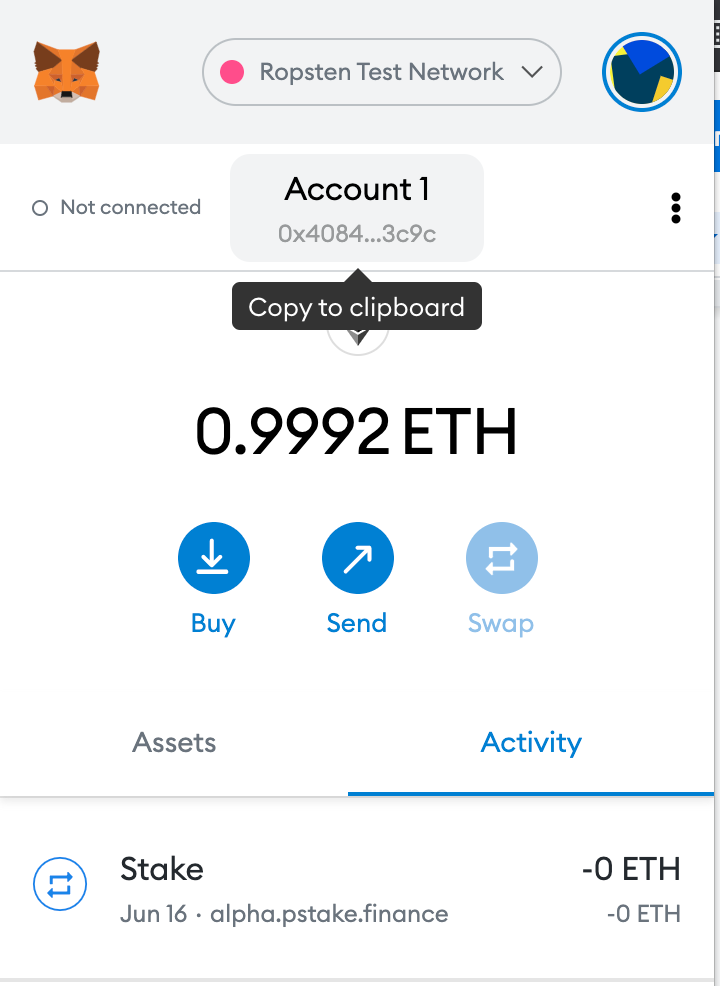Click the Swap text label
This screenshot has width=720, height=986.
[x=501, y=624]
